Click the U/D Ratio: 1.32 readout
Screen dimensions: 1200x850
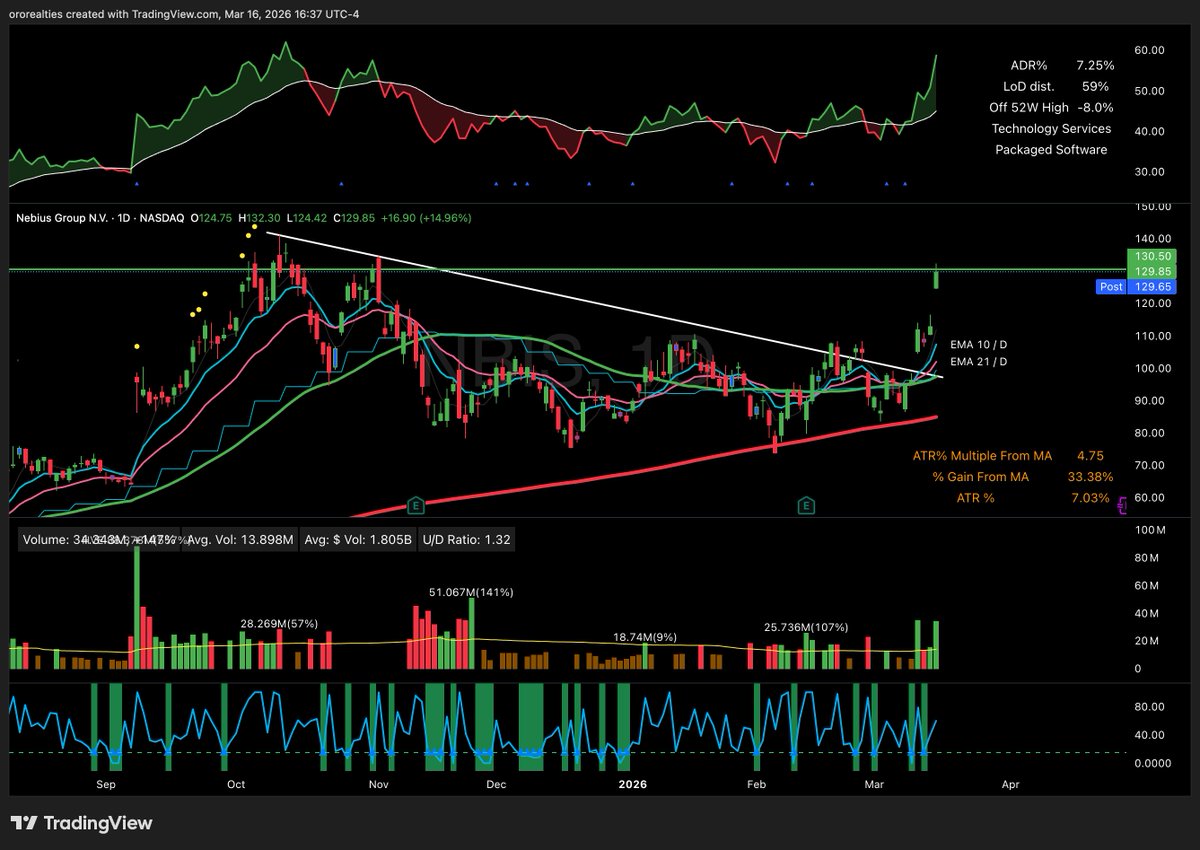(x=465, y=539)
